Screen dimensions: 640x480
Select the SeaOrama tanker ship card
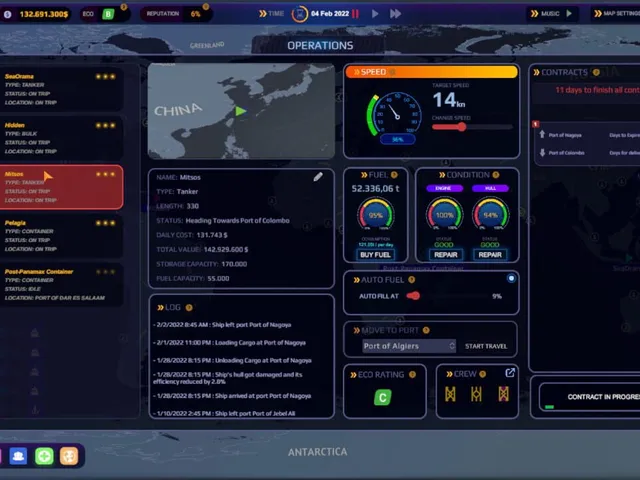(61, 89)
